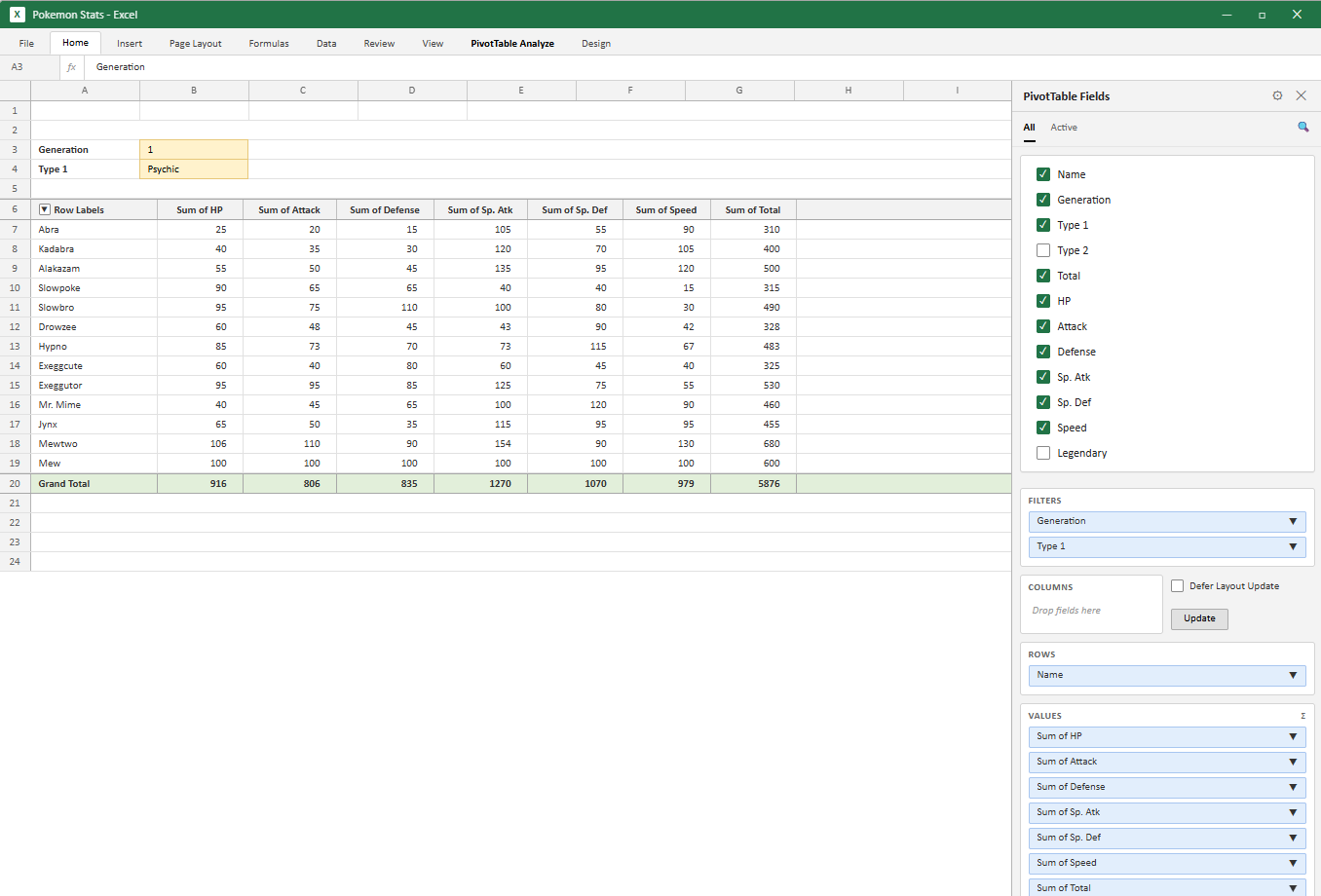
Task: Click the Name Box showing A3
Action: (29, 67)
